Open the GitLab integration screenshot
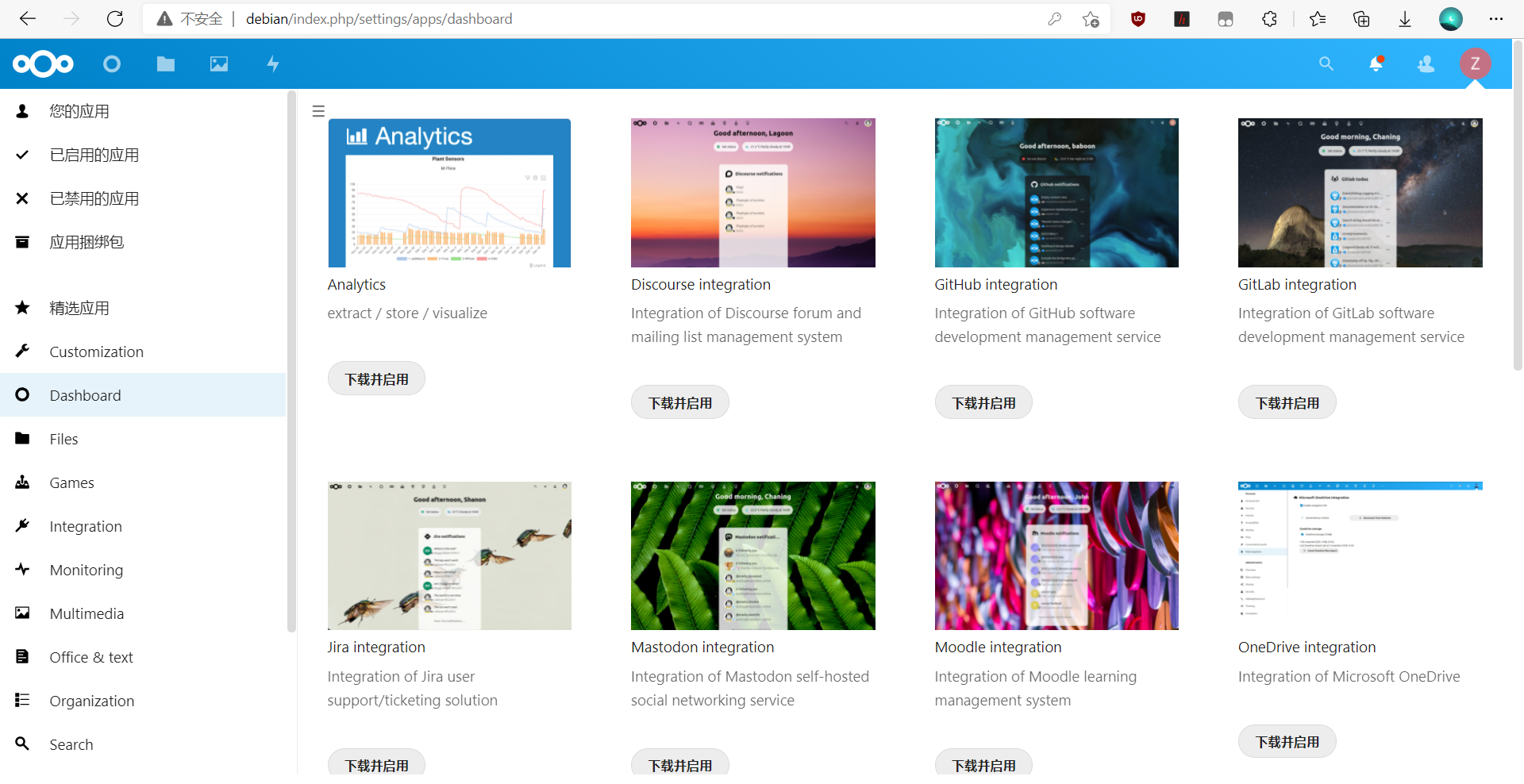This screenshot has height=784, width=1524. pyautogui.click(x=1360, y=193)
